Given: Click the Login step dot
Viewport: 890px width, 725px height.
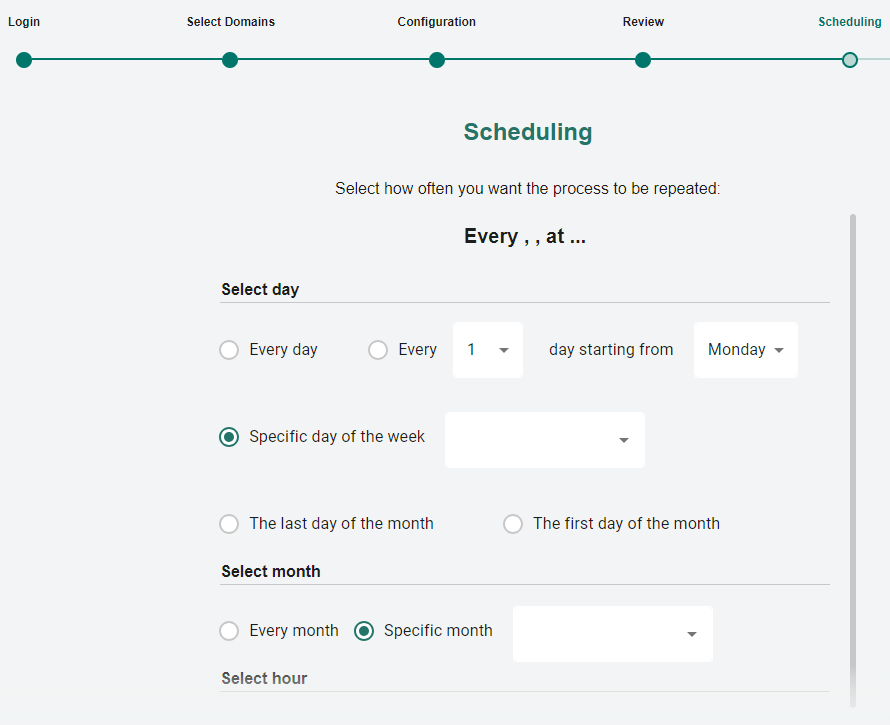Looking at the screenshot, I should 24,60.
